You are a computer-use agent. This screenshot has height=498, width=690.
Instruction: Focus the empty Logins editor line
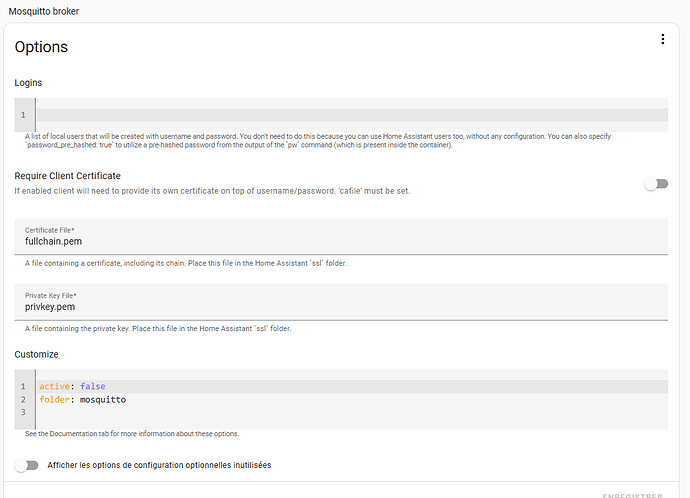(x=350, y=115)
